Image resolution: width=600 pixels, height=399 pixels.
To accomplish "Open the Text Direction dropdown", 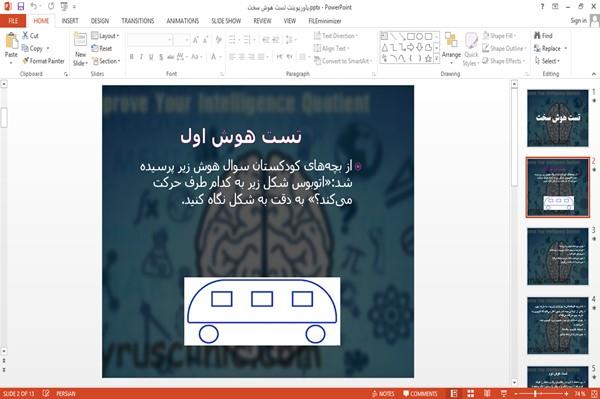I will [336, 36].
